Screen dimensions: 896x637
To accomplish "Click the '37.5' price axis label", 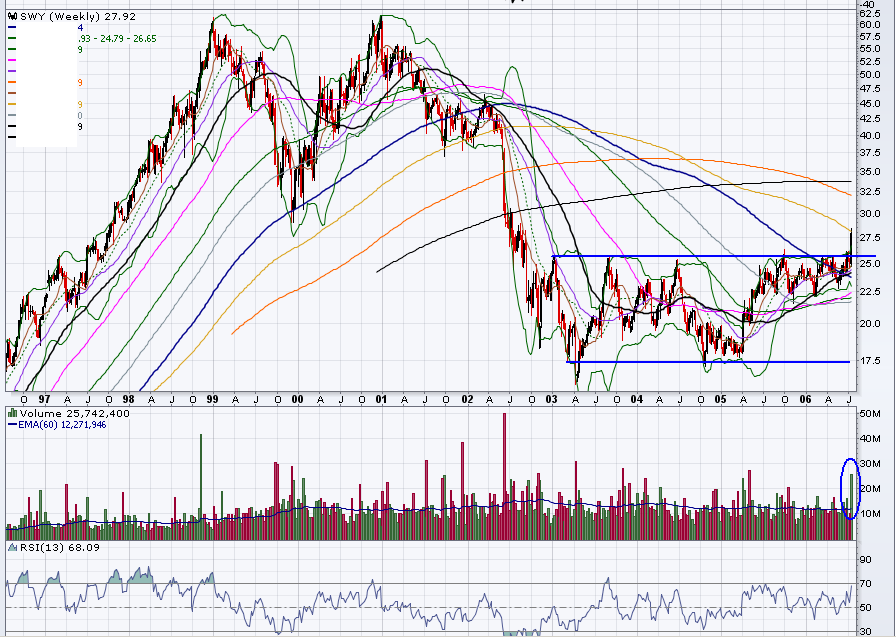I will (869, 153).
